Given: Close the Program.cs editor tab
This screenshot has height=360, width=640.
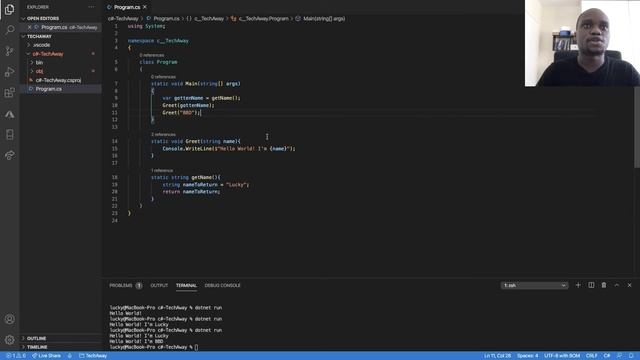Looking at the screenshot, I should (145, 7).
